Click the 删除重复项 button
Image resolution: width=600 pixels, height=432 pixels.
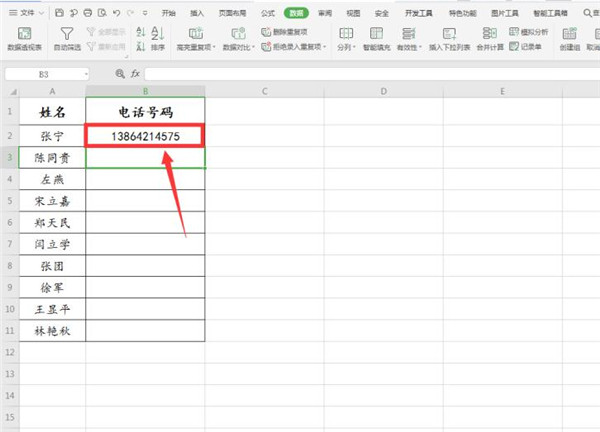pos(284,32)
